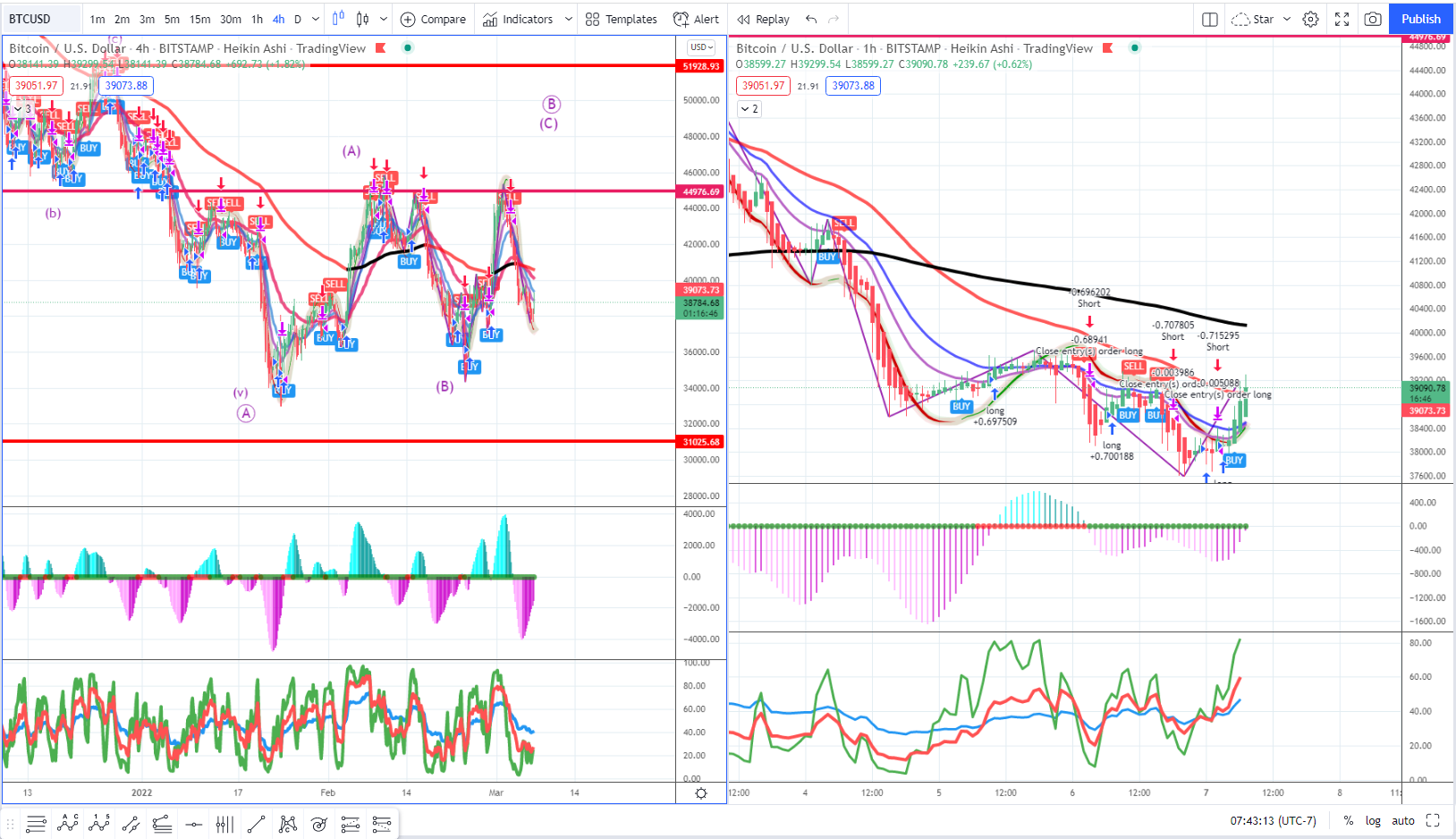Select the trend line tool

click(256, 824)
